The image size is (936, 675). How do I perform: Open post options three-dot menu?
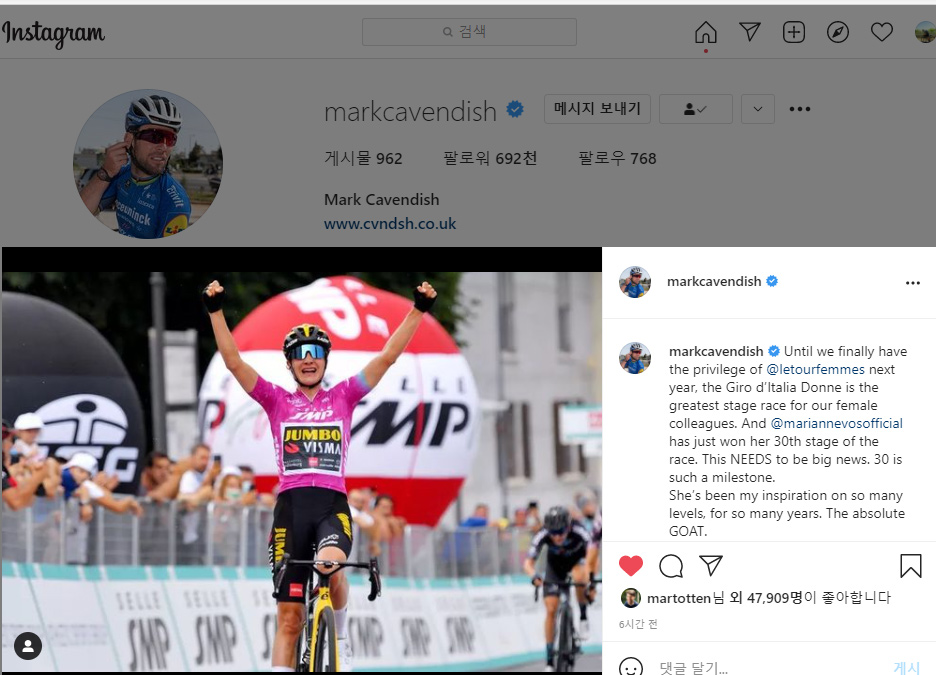click(x=913, y=283)
